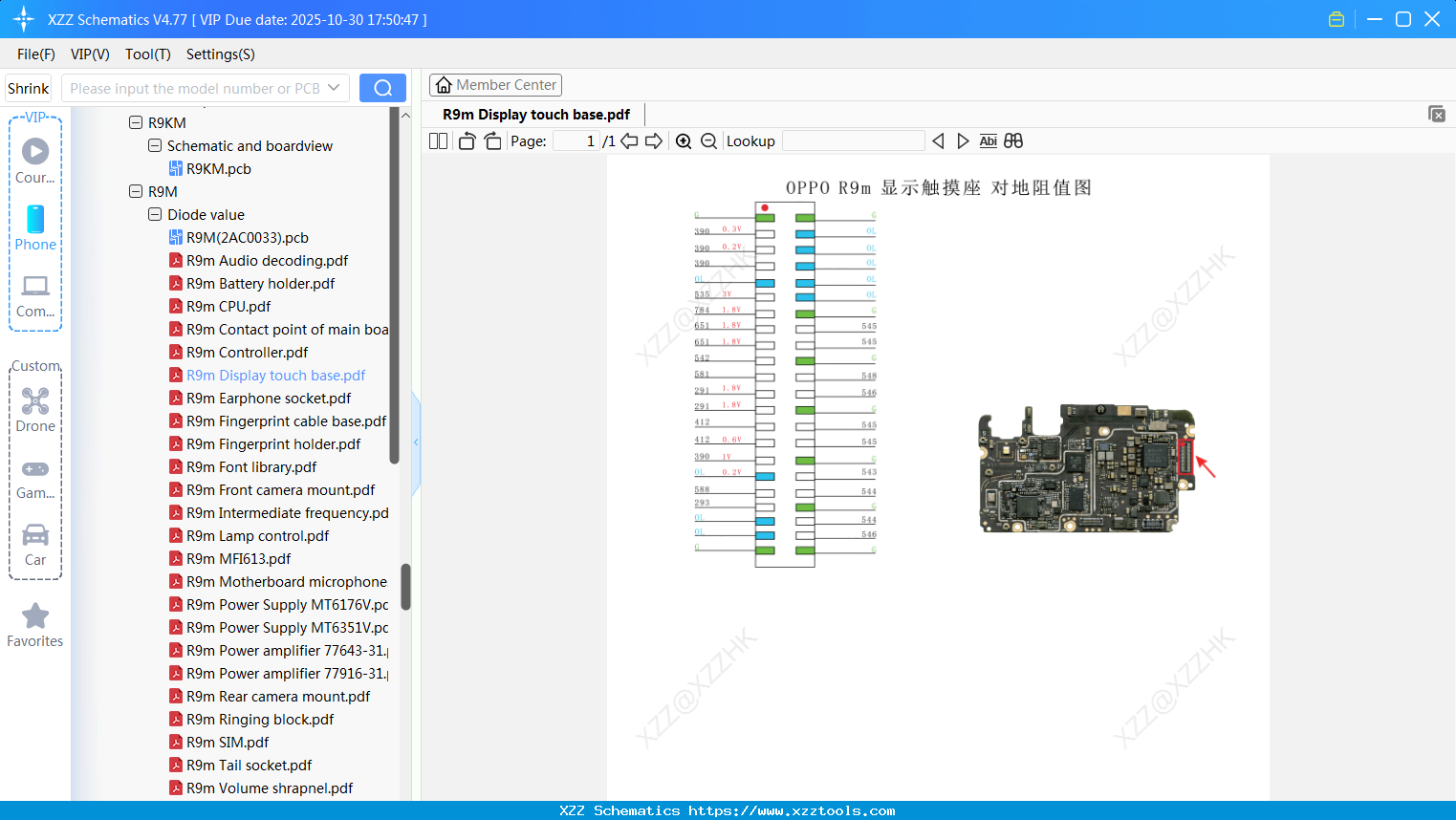Open the R9m CPU.pdf file
Screen dimensions: 1456x820
[x=229, y=306]
